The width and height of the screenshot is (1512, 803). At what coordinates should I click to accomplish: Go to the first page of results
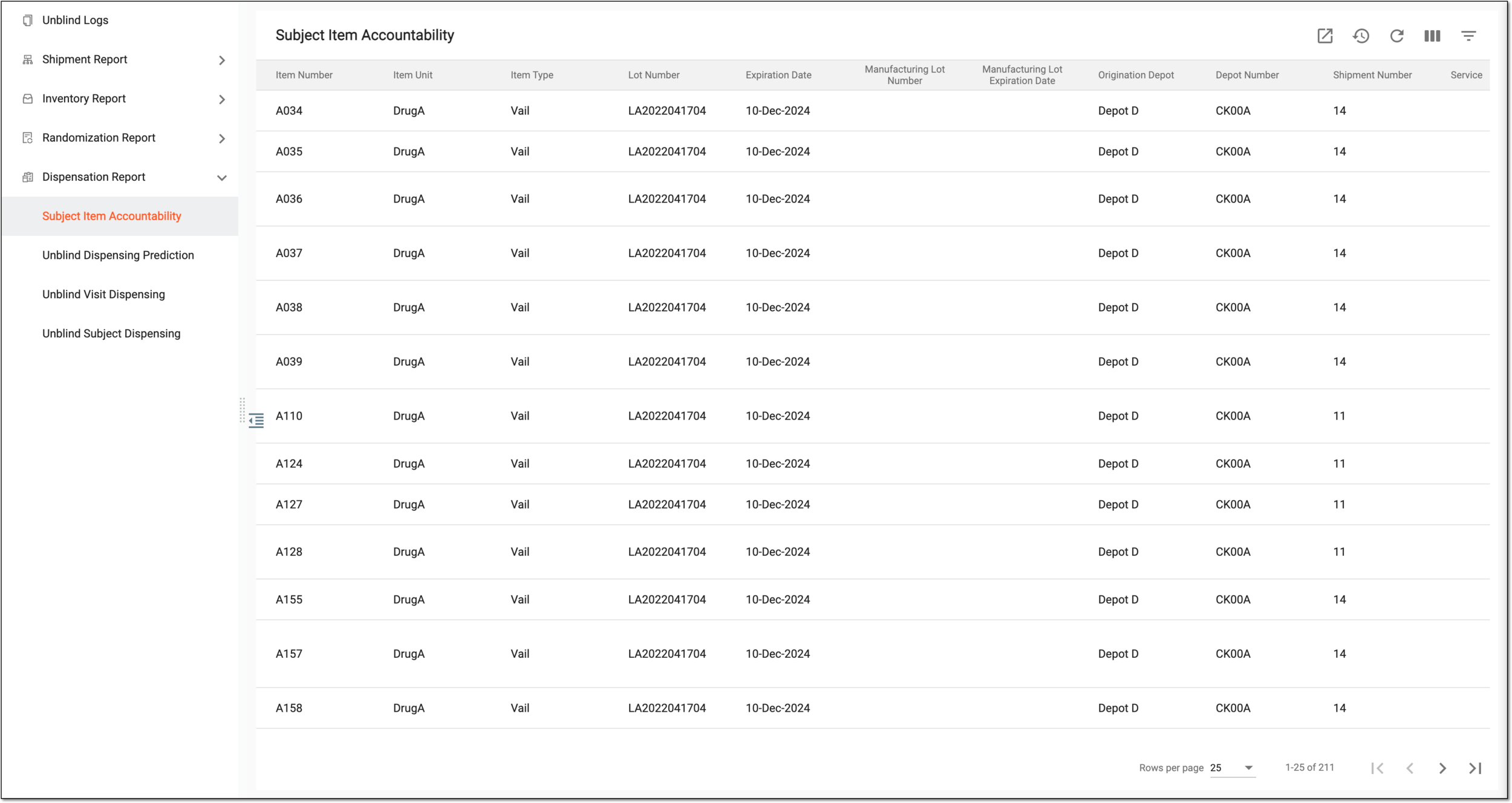pyautogui.click(x=1377, y=768)
